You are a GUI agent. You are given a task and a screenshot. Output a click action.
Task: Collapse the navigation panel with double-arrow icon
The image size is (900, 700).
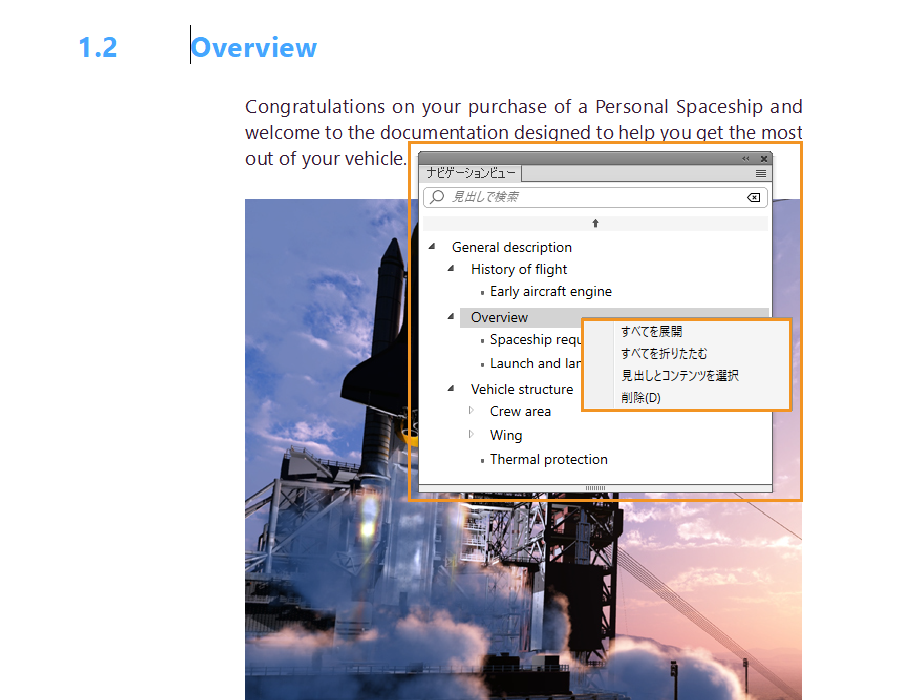point(746,158)
